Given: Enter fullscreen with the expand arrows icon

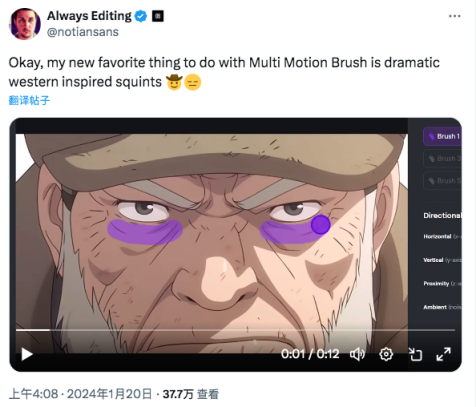Looking at the screenshot, I should pos(444,354).
